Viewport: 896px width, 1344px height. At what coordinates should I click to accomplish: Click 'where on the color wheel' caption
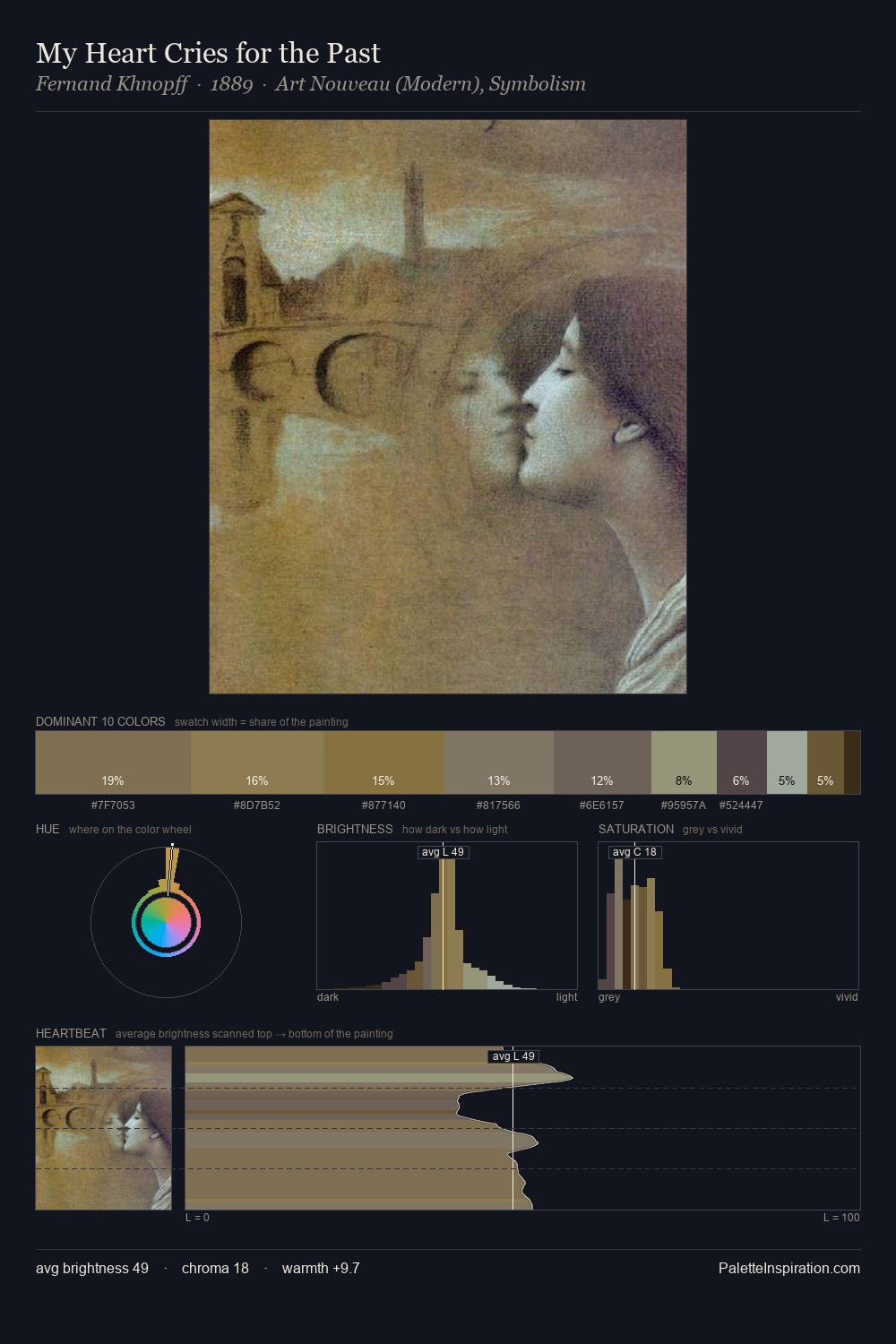click(x=130, y=830)
